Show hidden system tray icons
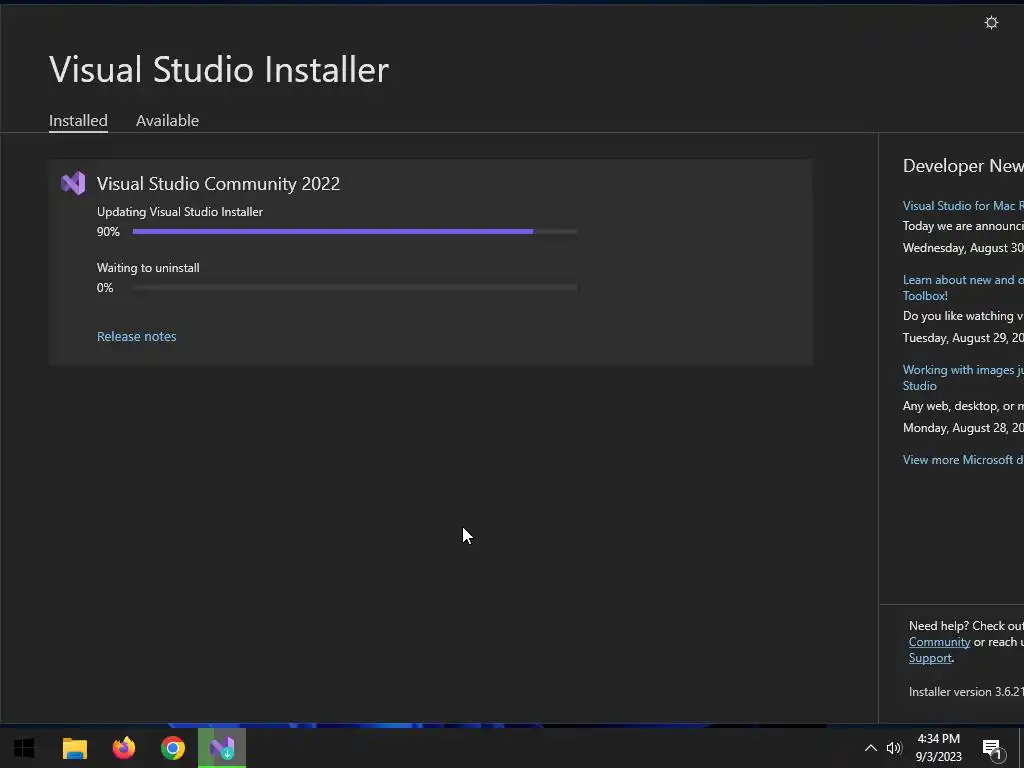 pyautogui.click(x=871, y=748)
